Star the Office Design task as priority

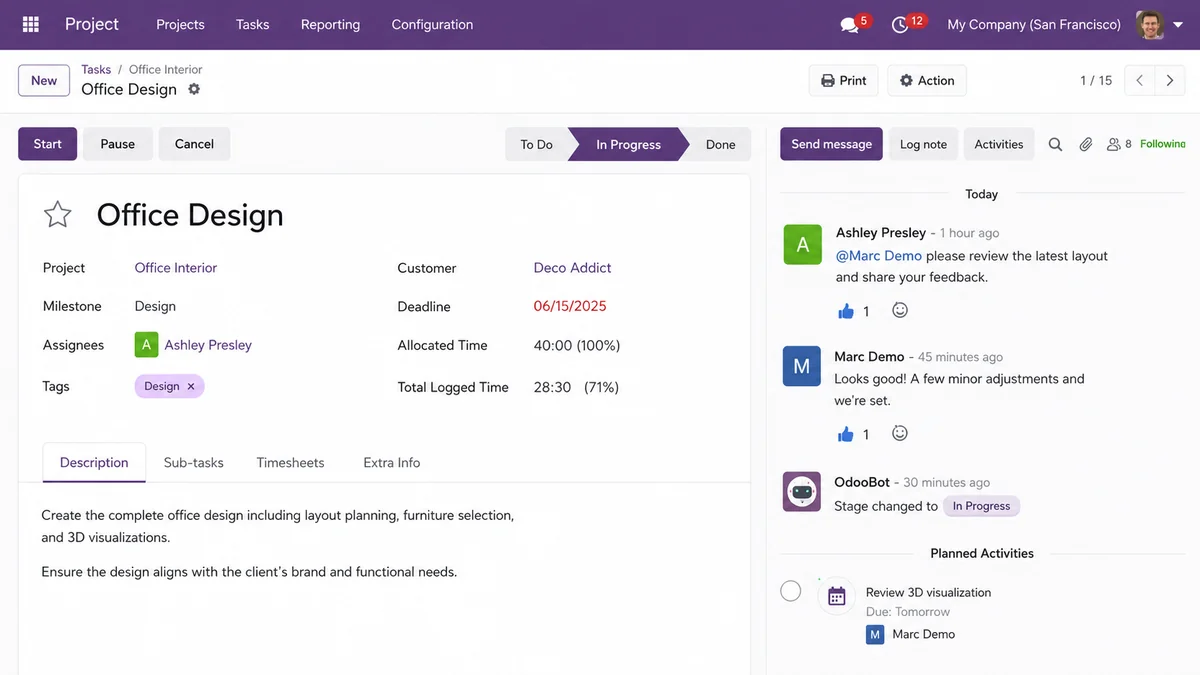tap(58, 214)
